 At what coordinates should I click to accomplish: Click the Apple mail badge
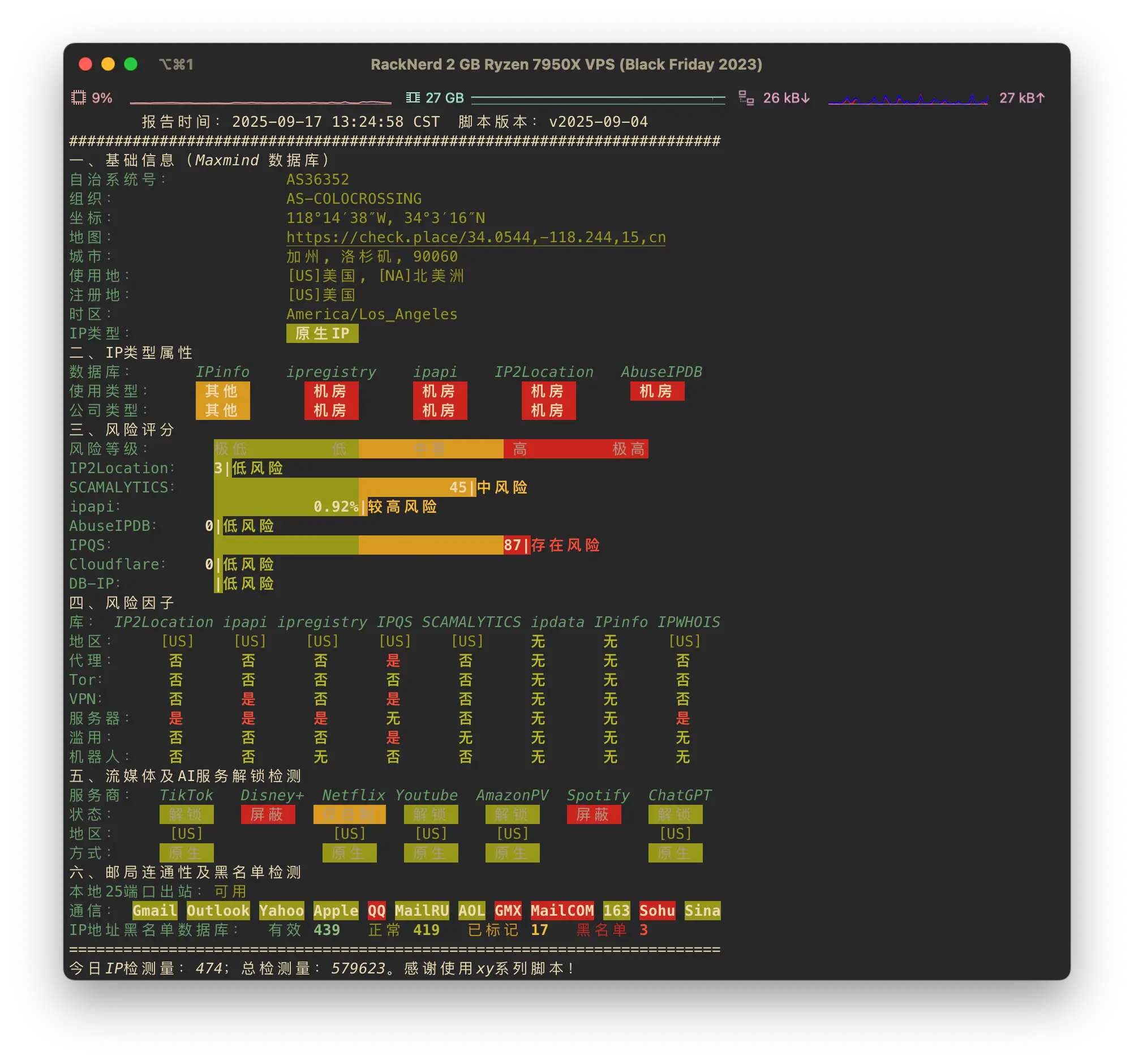click(x=336, y=911)
